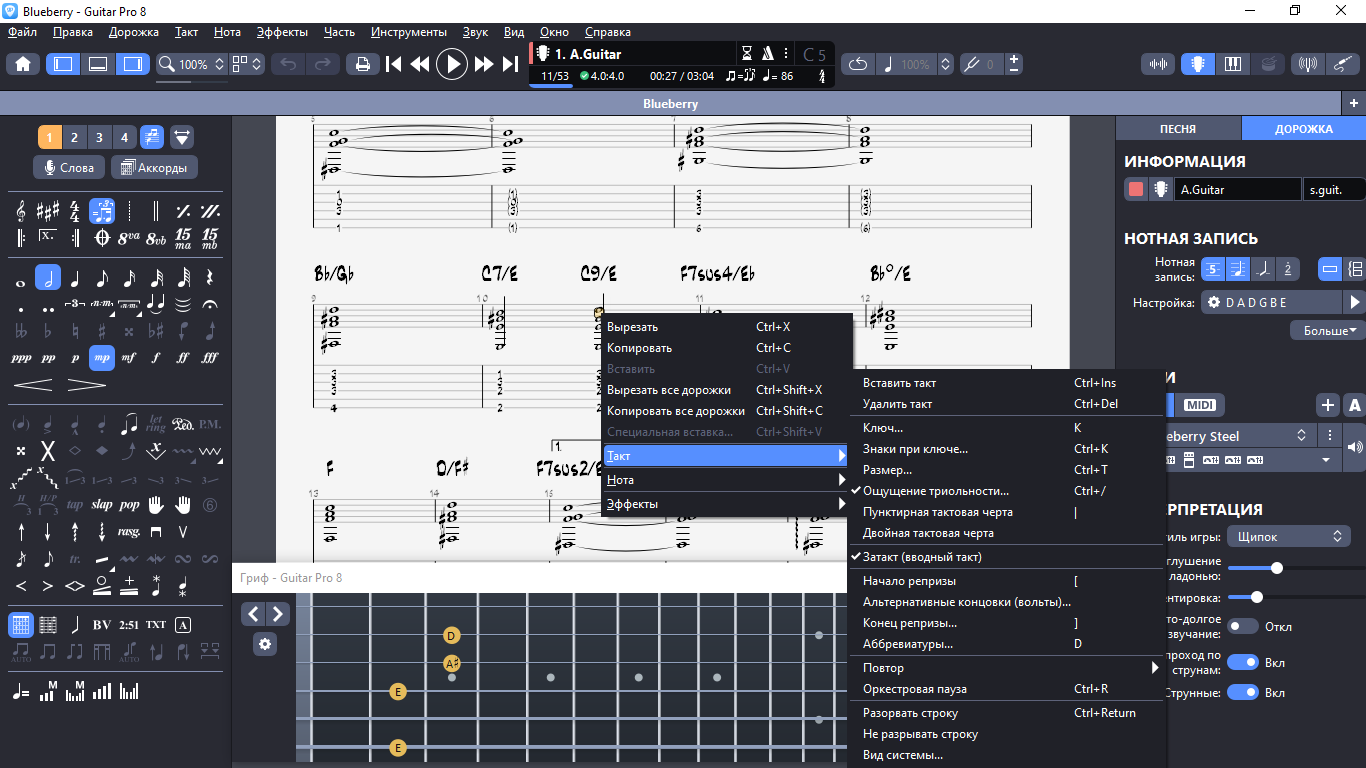The height and width of the screenshot is (768, 1366).
Task: Open the fretboard settings gear
Action: pyautogui.click(x=265, y=644)
